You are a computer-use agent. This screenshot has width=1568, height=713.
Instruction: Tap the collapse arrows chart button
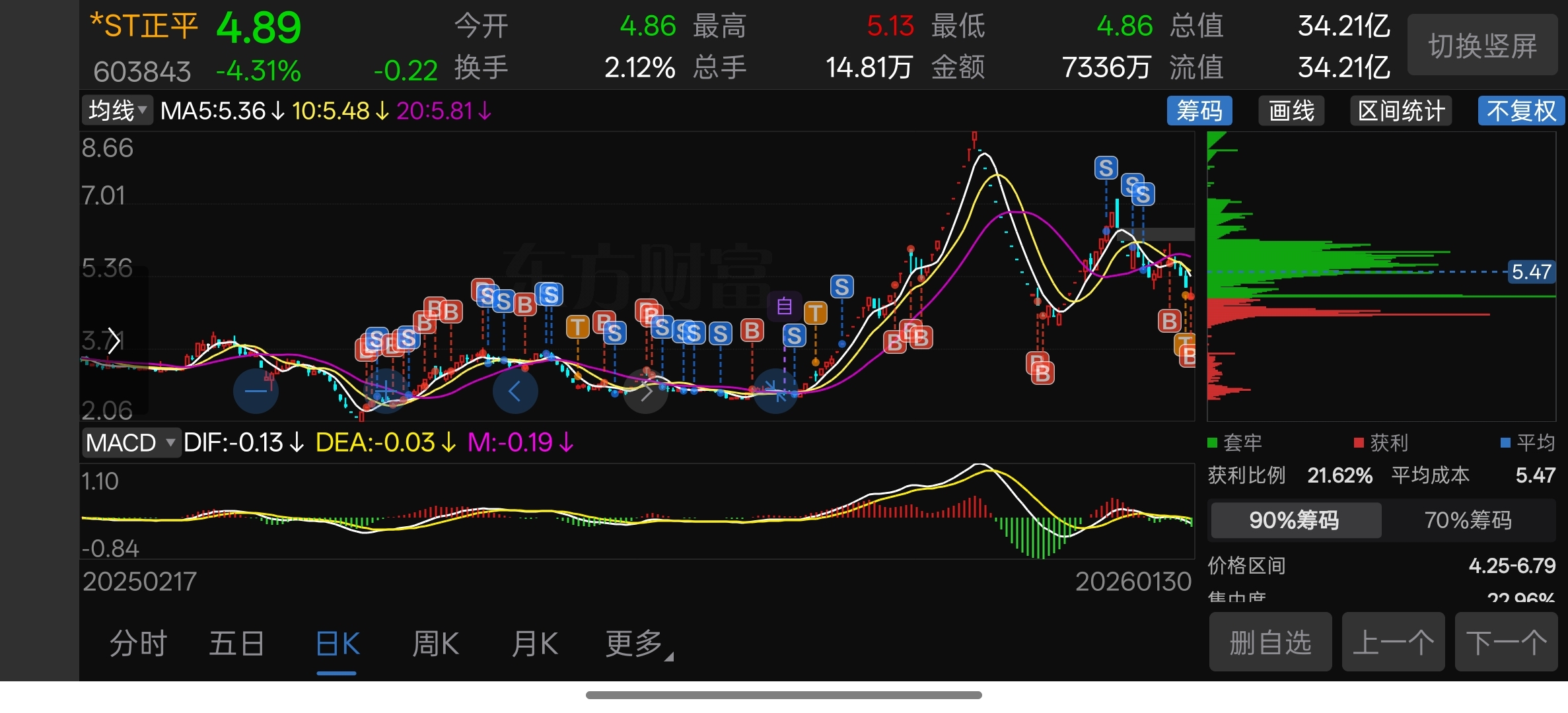(776, 391)
